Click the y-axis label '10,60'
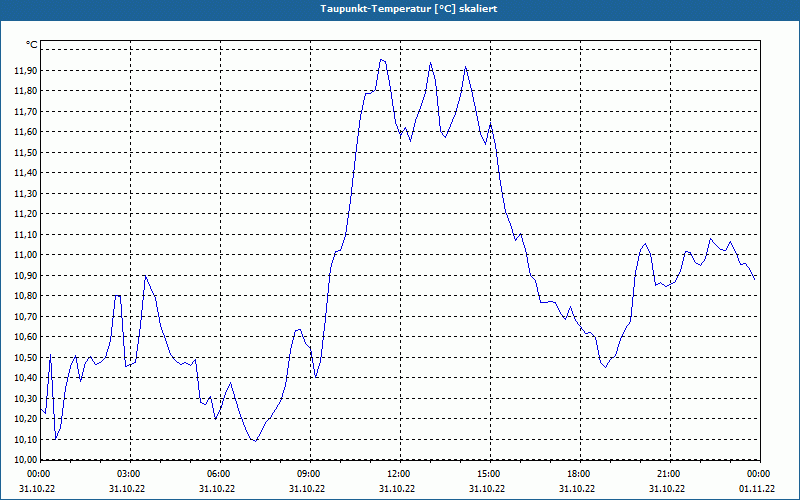This screenshot has width=800, height=500. pos(26,337)
